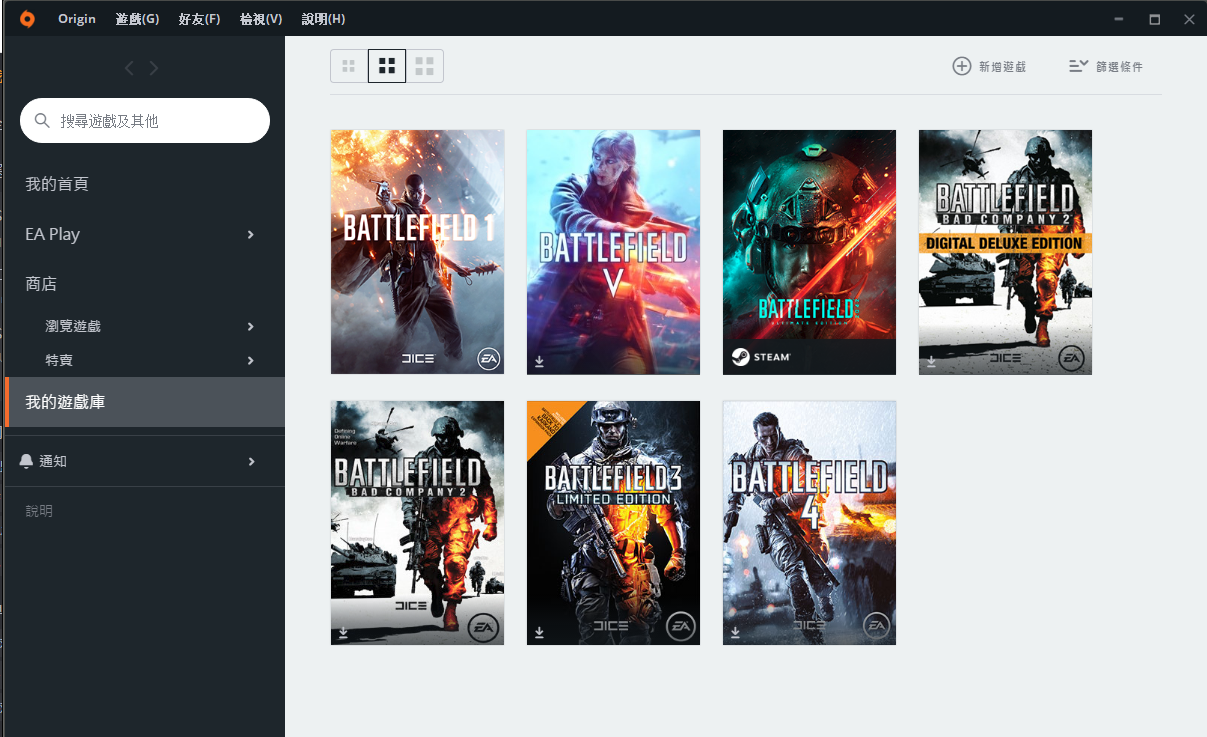This screenshot has width=1207, height=737.
Task: Open the 遊戲(G) menu
Action: coord(137,19)
